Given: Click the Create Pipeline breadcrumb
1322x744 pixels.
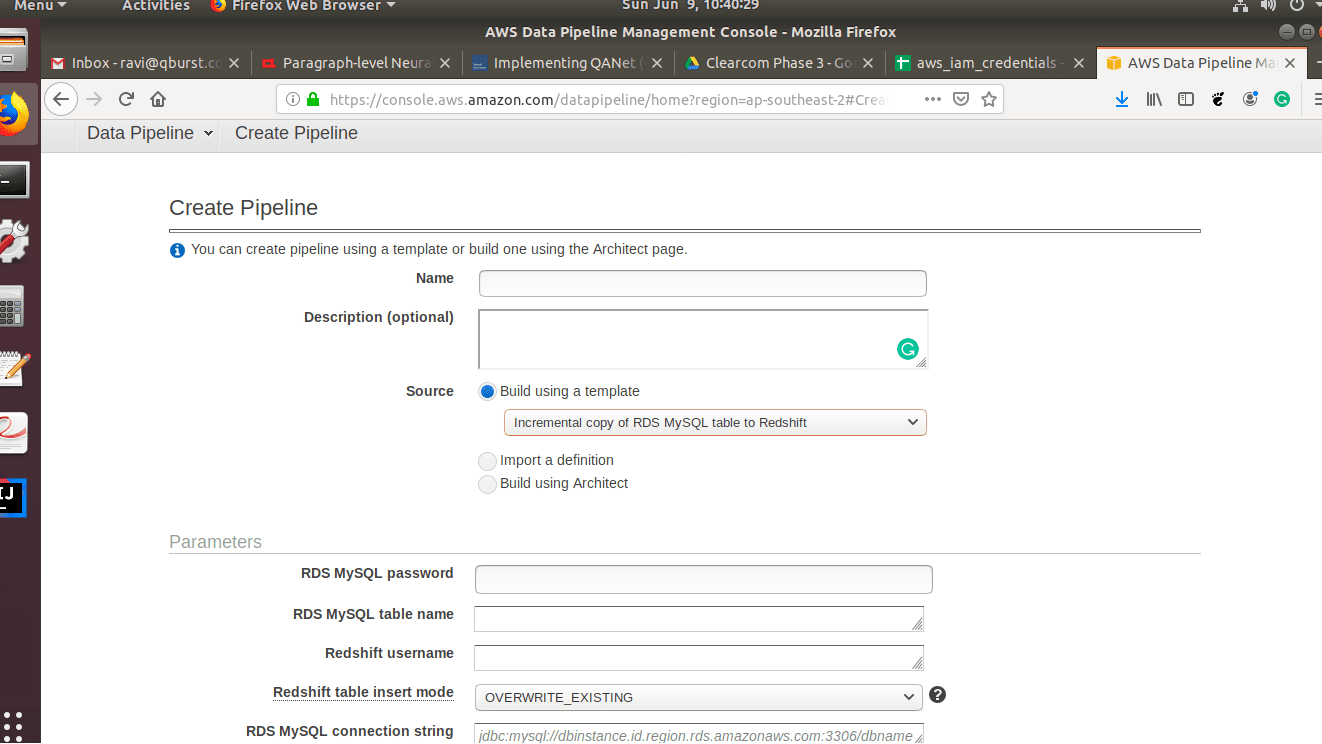Looking at the screenshot, I should pos(296,133).
